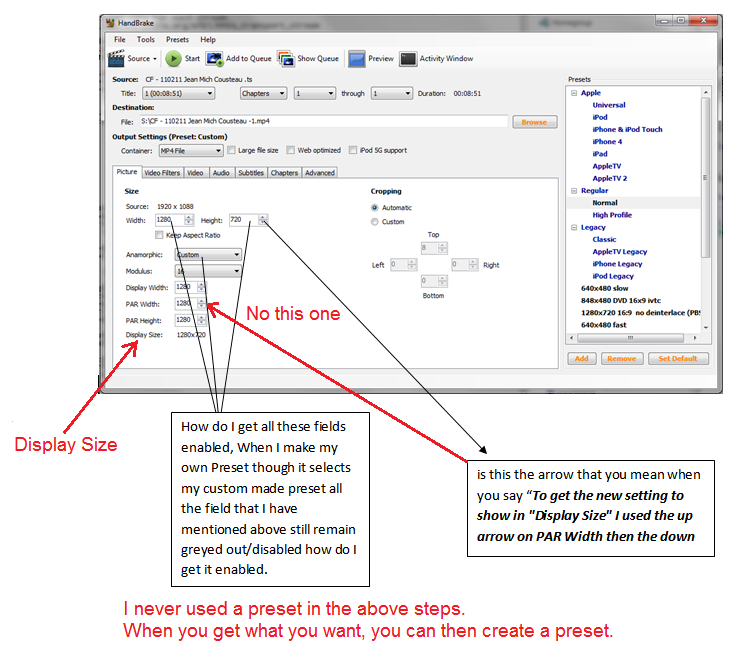Select the 640x480 slow preset
Image resolution: width=739 pixels, height=665 pixels.
[x=605, y=288]
